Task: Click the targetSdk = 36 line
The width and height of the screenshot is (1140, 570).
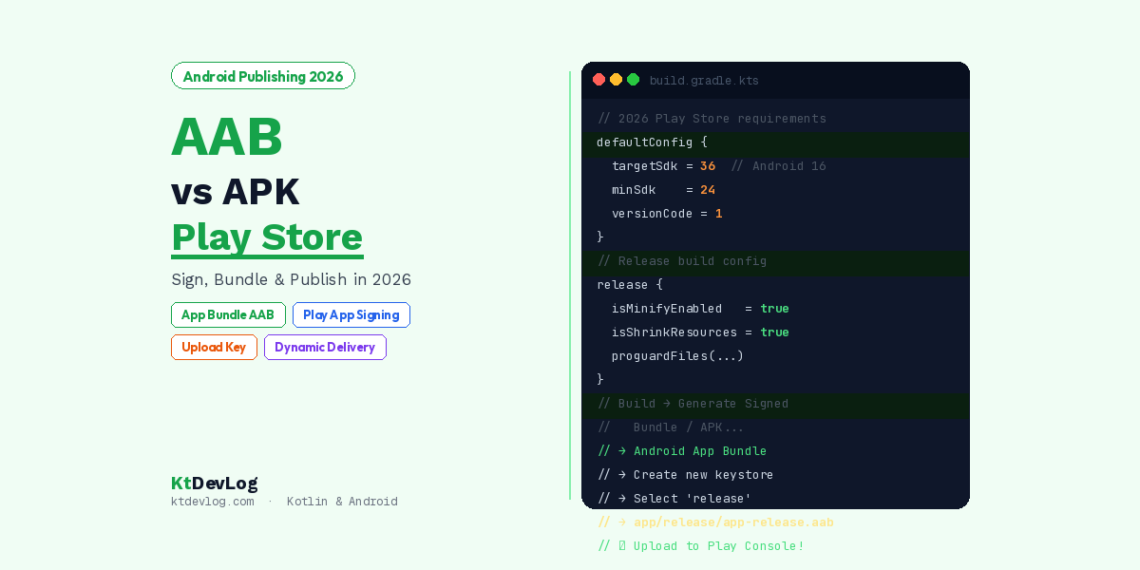Action: pos(663,166)
